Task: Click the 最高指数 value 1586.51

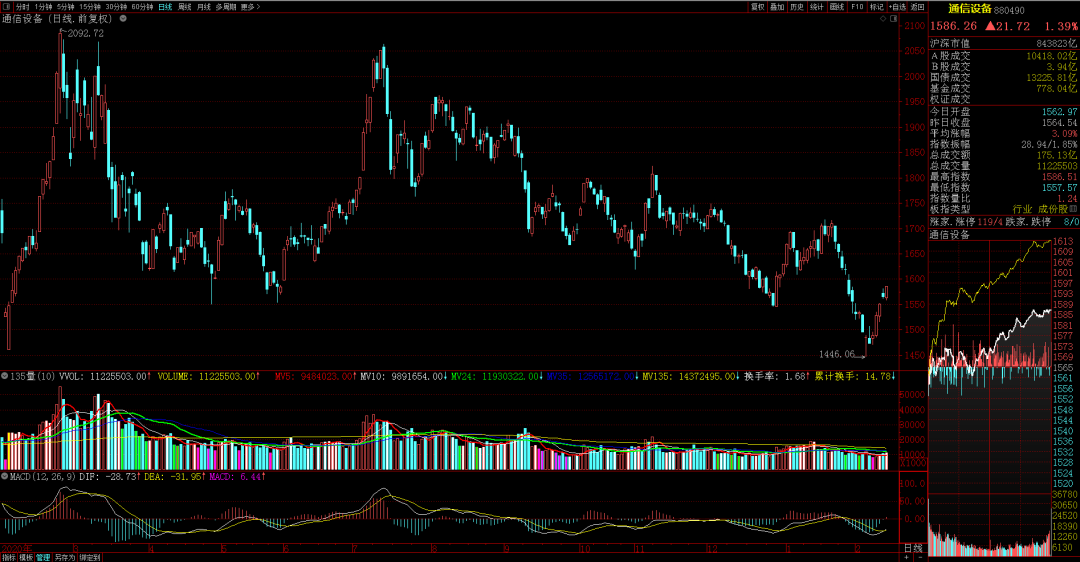Action: (x=1060, y=177)
